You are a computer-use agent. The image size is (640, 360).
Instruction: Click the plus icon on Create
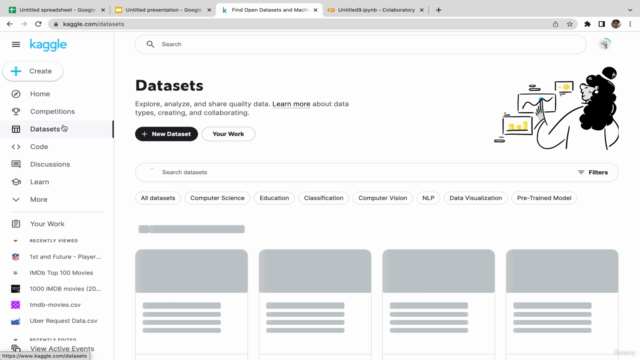(16, 71)
